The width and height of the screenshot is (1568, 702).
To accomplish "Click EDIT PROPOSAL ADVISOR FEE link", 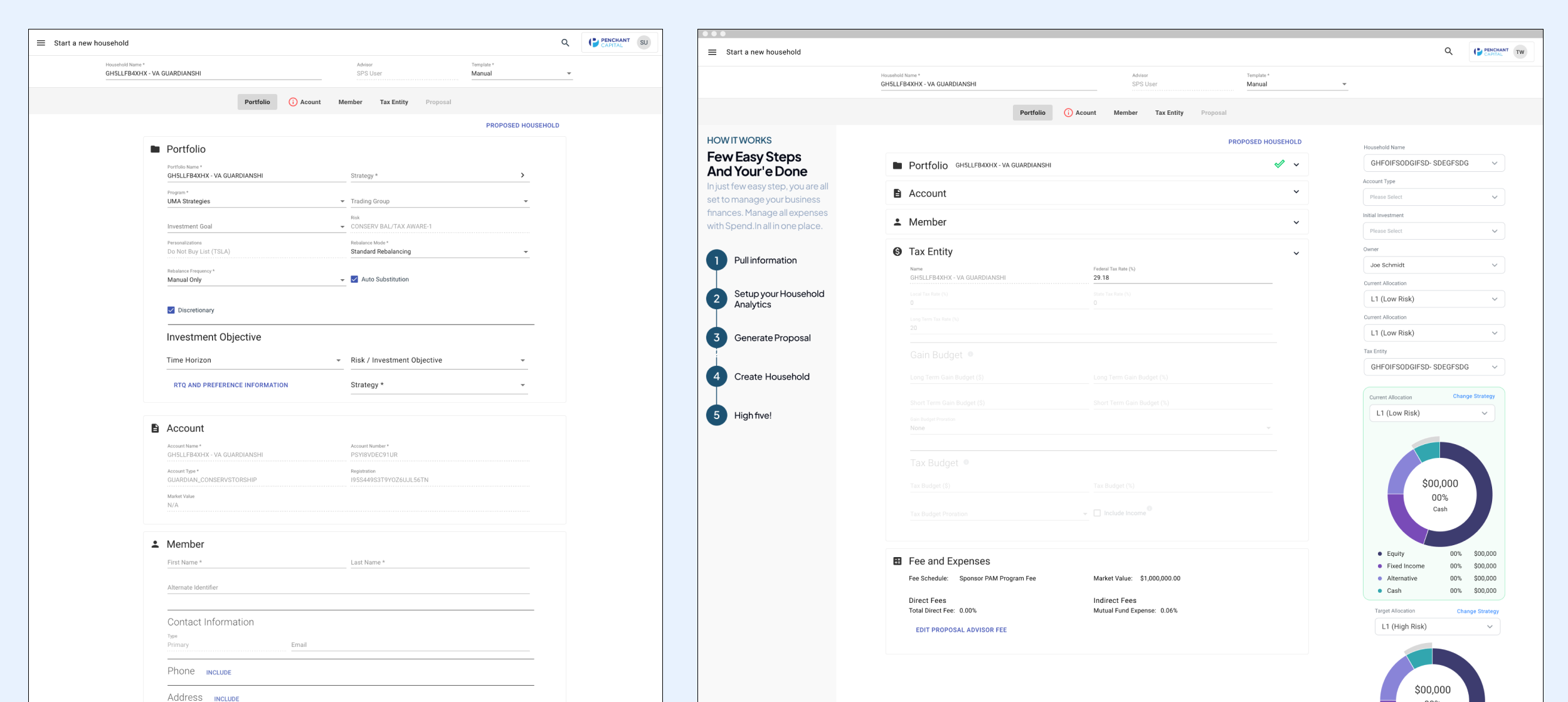I will [961, 630].
